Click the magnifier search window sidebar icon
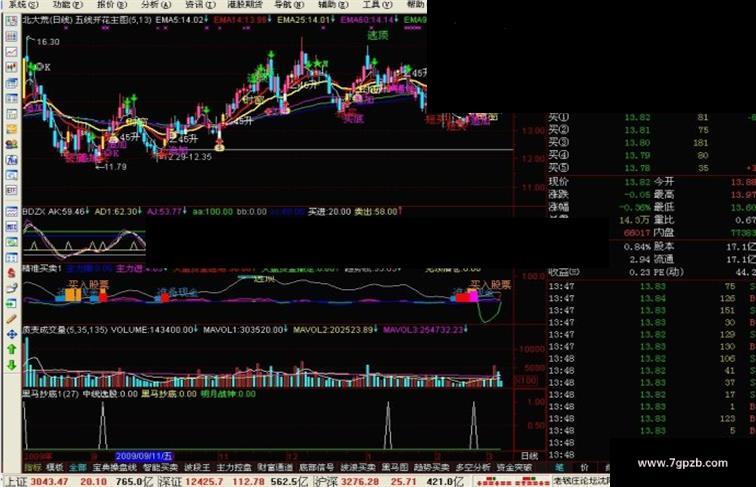 (12, 175)
